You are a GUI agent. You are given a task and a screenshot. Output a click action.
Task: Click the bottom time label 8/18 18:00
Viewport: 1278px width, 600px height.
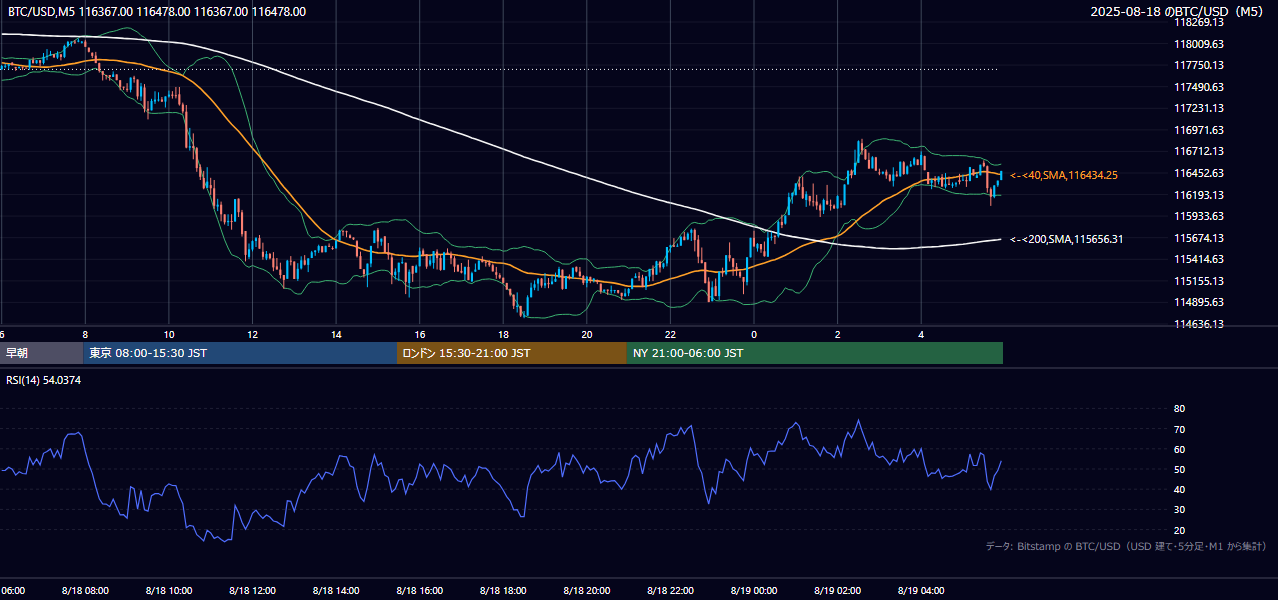[503, 590]
